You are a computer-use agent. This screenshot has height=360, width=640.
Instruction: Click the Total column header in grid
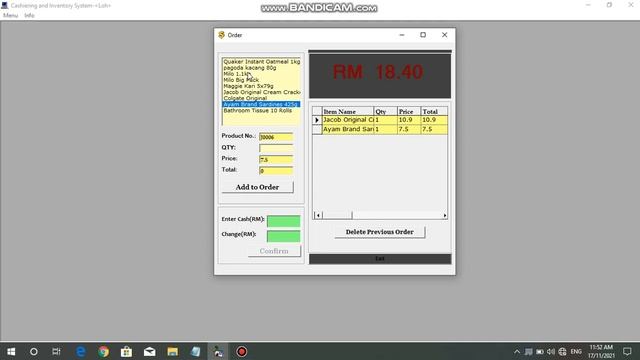coord(434,111)
